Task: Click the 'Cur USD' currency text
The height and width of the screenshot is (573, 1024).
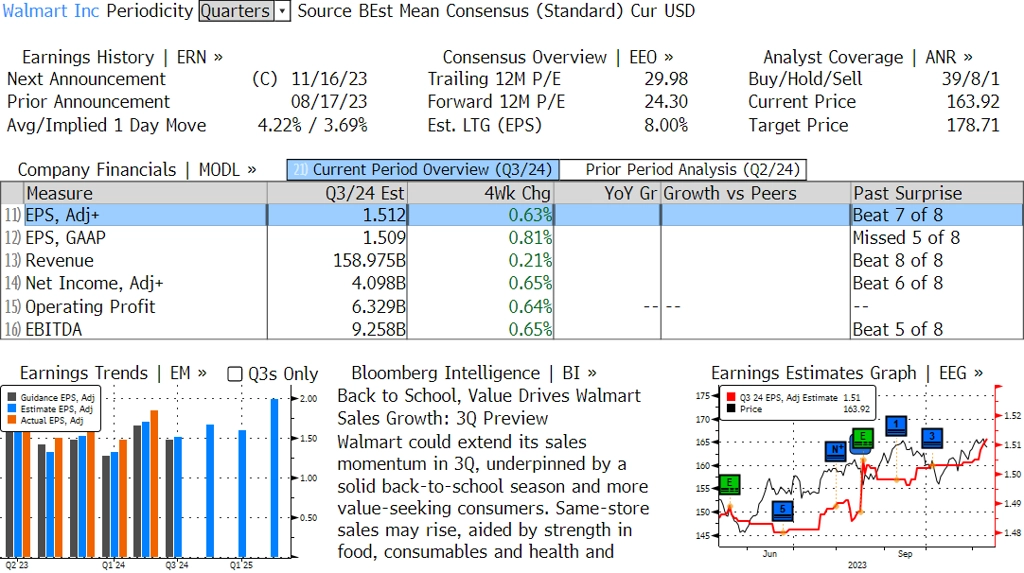Action: tap(663, 11)
